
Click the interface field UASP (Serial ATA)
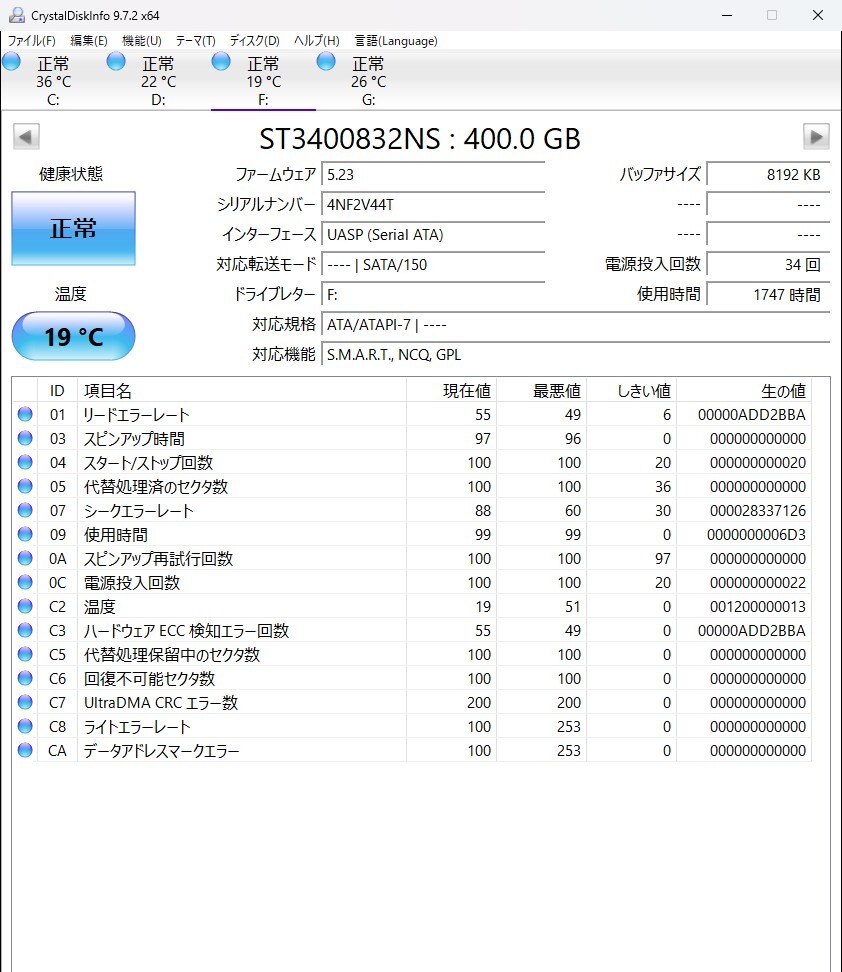pyautogui.click(x=433, y=234)
